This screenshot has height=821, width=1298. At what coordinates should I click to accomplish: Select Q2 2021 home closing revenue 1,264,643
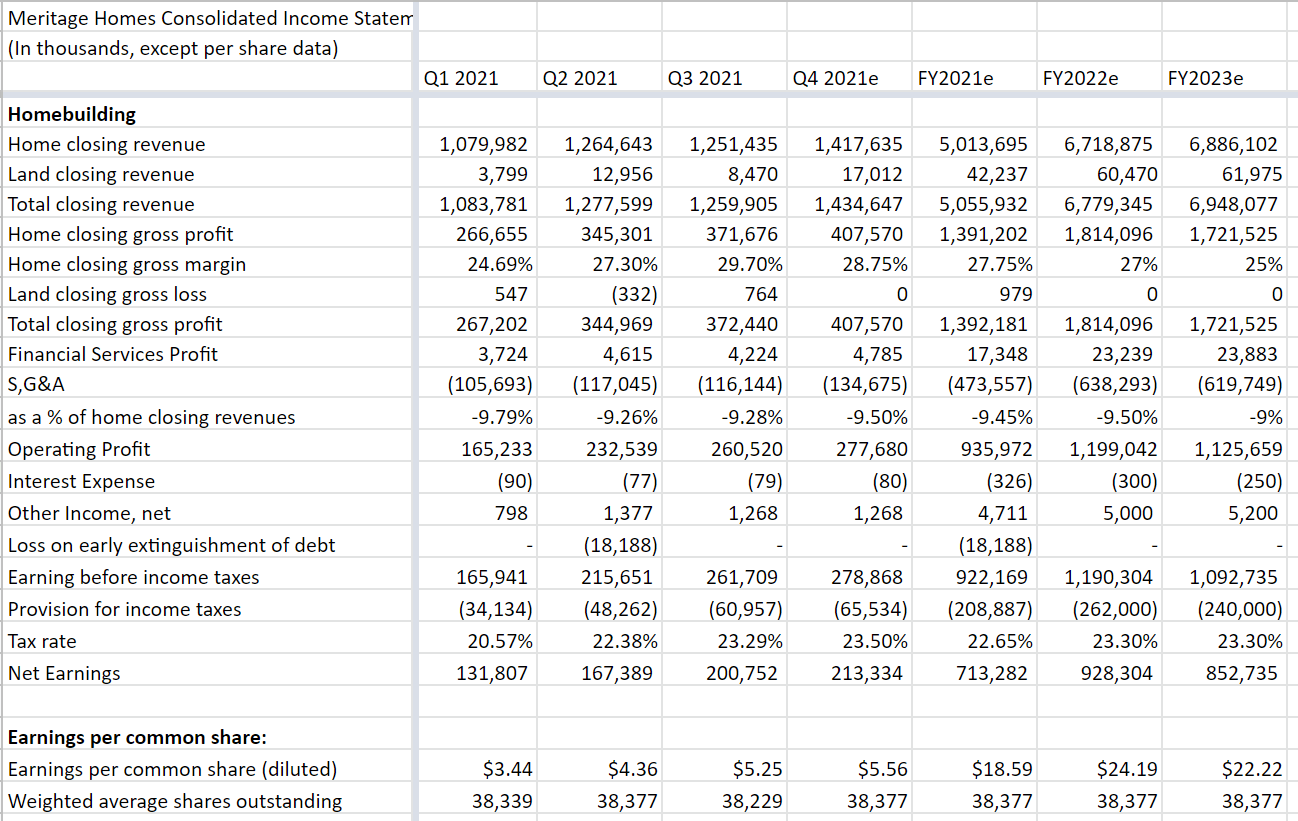[609, 144]
